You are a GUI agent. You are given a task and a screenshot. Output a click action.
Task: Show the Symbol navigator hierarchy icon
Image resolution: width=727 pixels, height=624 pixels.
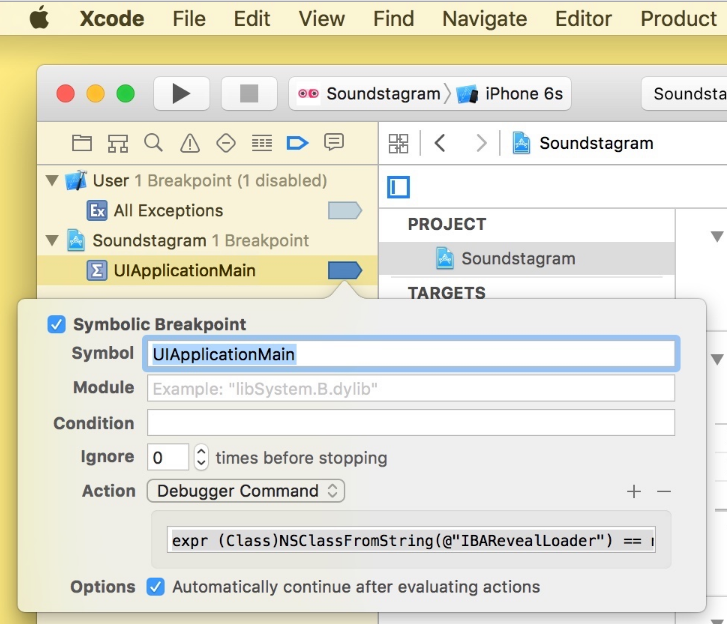click(118, 143)
